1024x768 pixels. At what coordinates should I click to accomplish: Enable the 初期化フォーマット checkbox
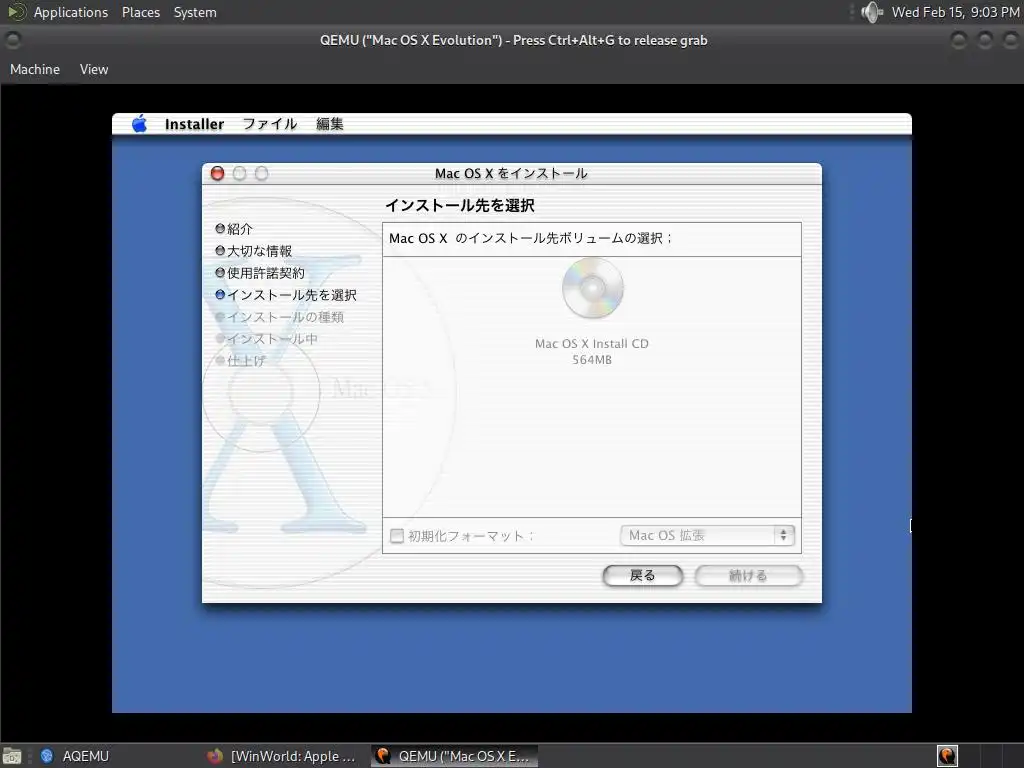click(396, 536)
